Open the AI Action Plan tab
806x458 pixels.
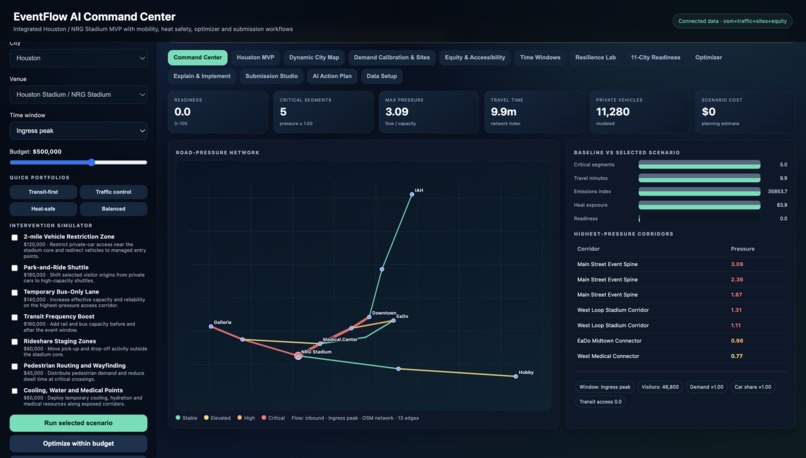(x=332, y=76)
